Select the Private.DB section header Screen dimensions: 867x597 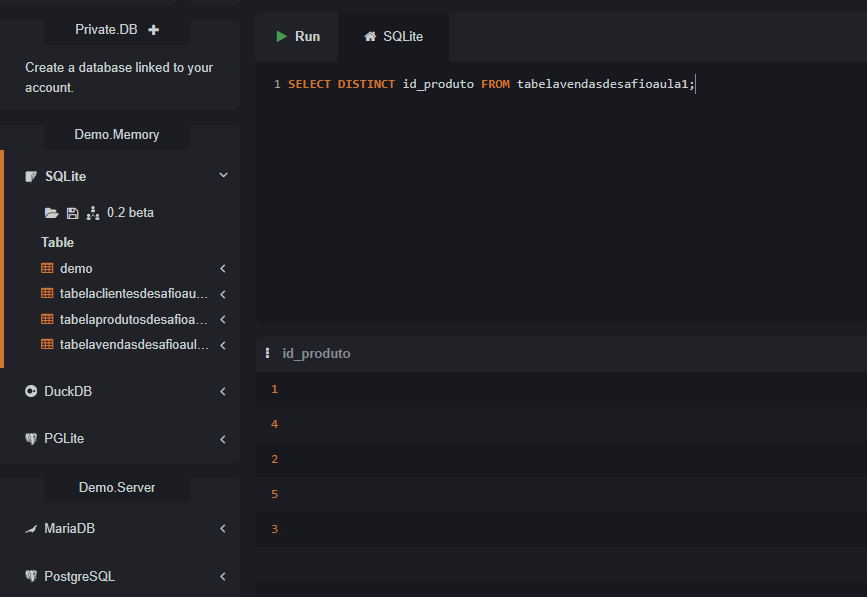click(x=117, y=30)
